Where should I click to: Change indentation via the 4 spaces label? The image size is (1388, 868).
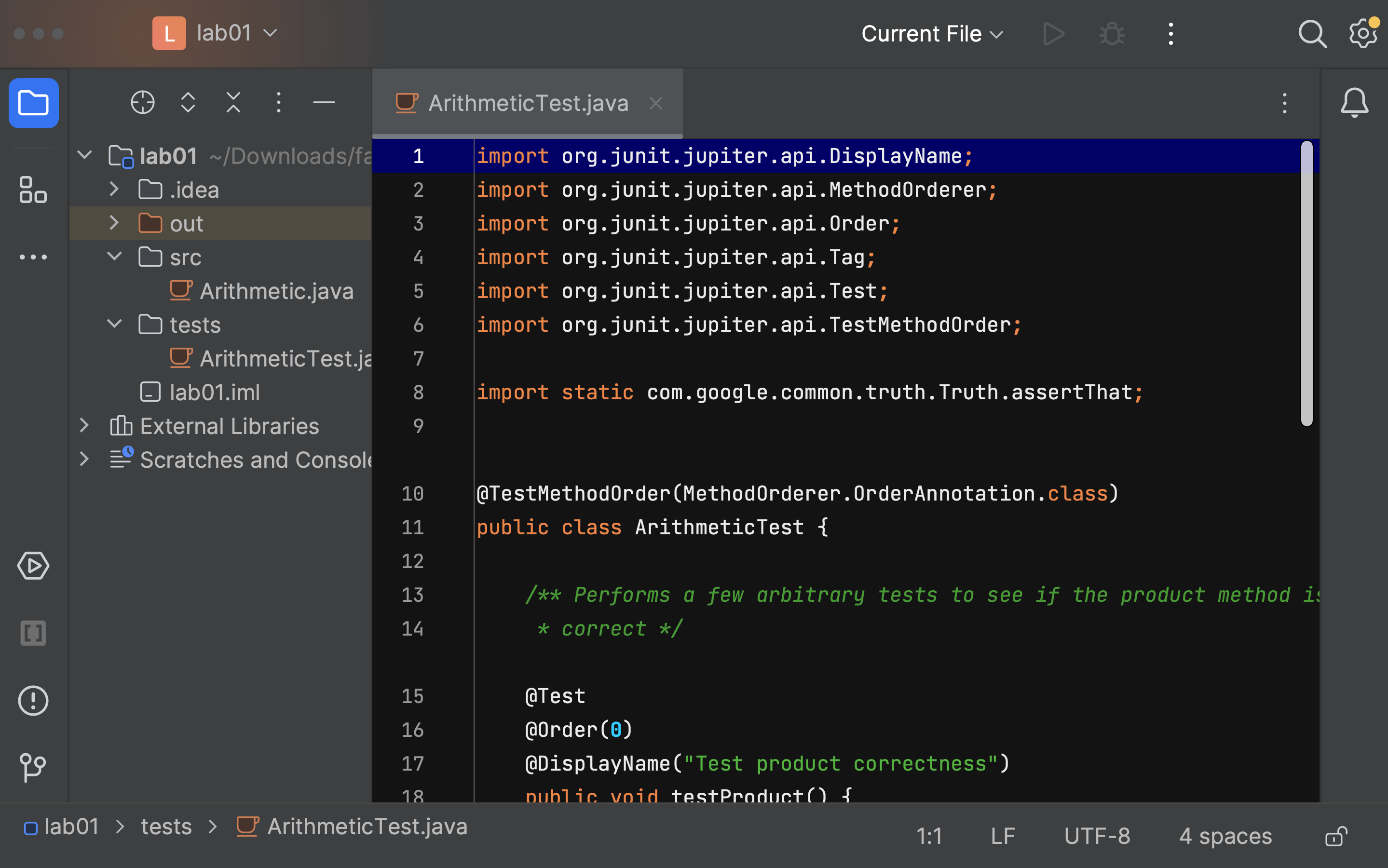[1225, 836]
